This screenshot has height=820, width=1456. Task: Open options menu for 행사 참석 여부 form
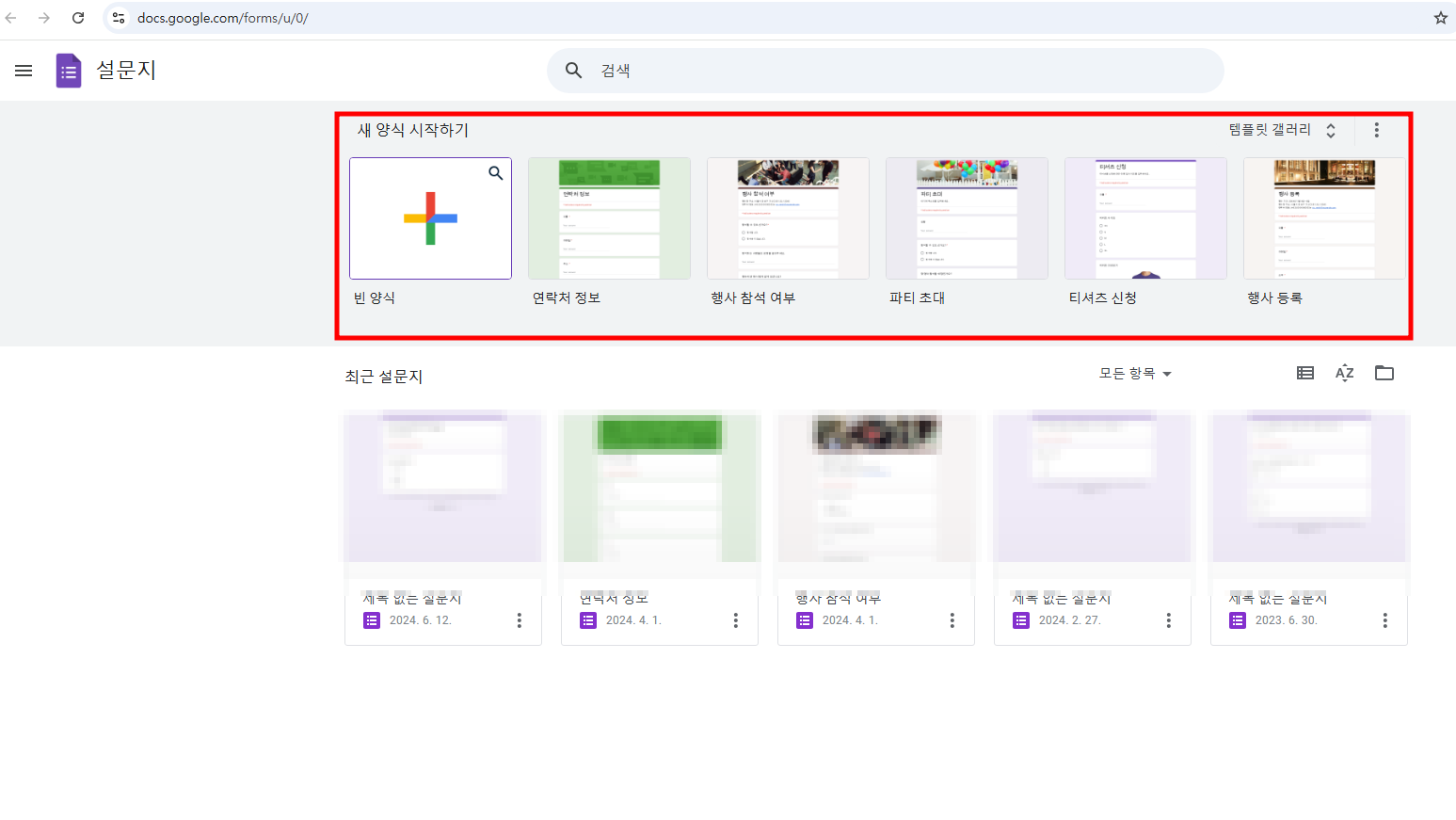pyautogui.click(x=952, y=619)
